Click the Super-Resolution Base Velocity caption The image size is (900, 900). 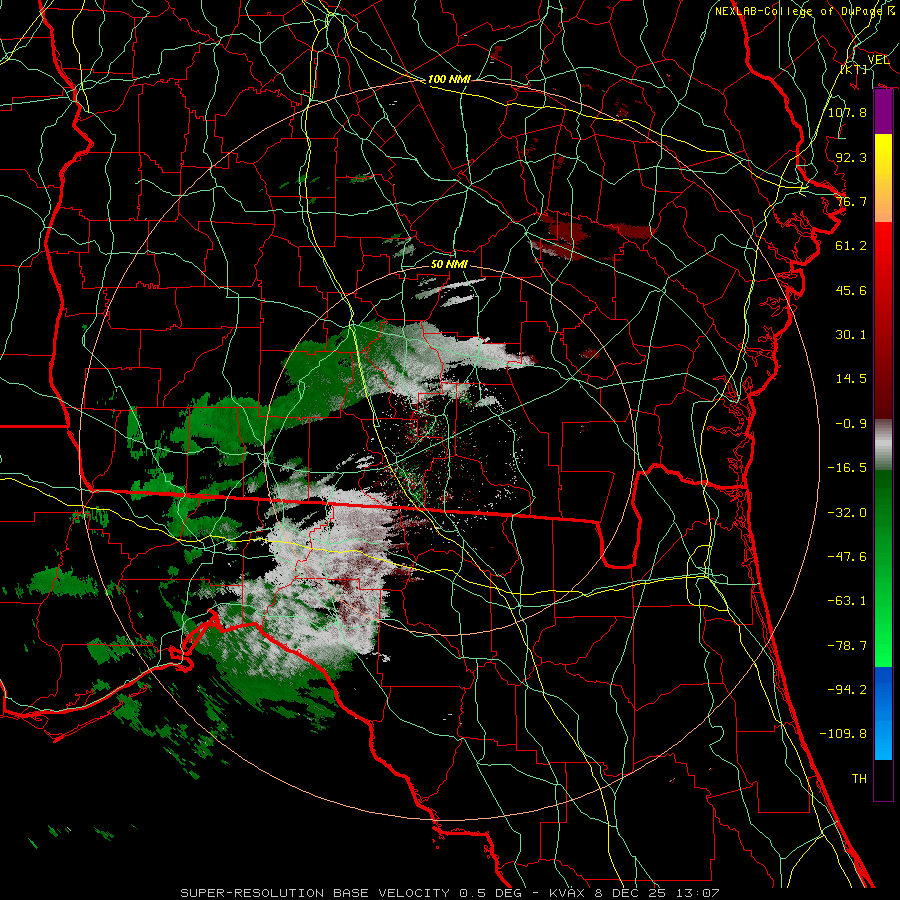point(449,893)
